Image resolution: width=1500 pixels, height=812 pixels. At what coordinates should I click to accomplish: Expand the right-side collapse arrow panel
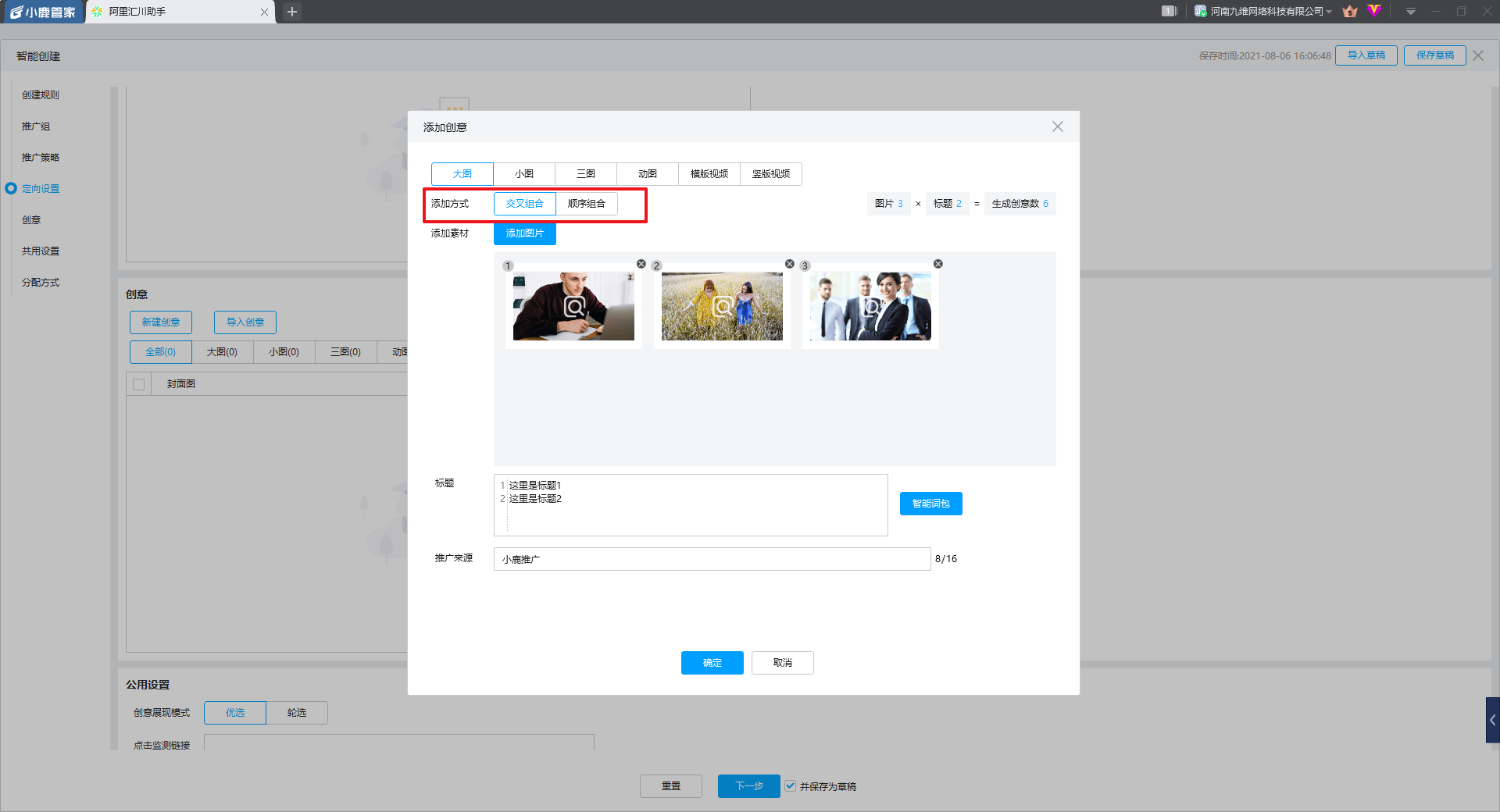tap(1492, 720)
